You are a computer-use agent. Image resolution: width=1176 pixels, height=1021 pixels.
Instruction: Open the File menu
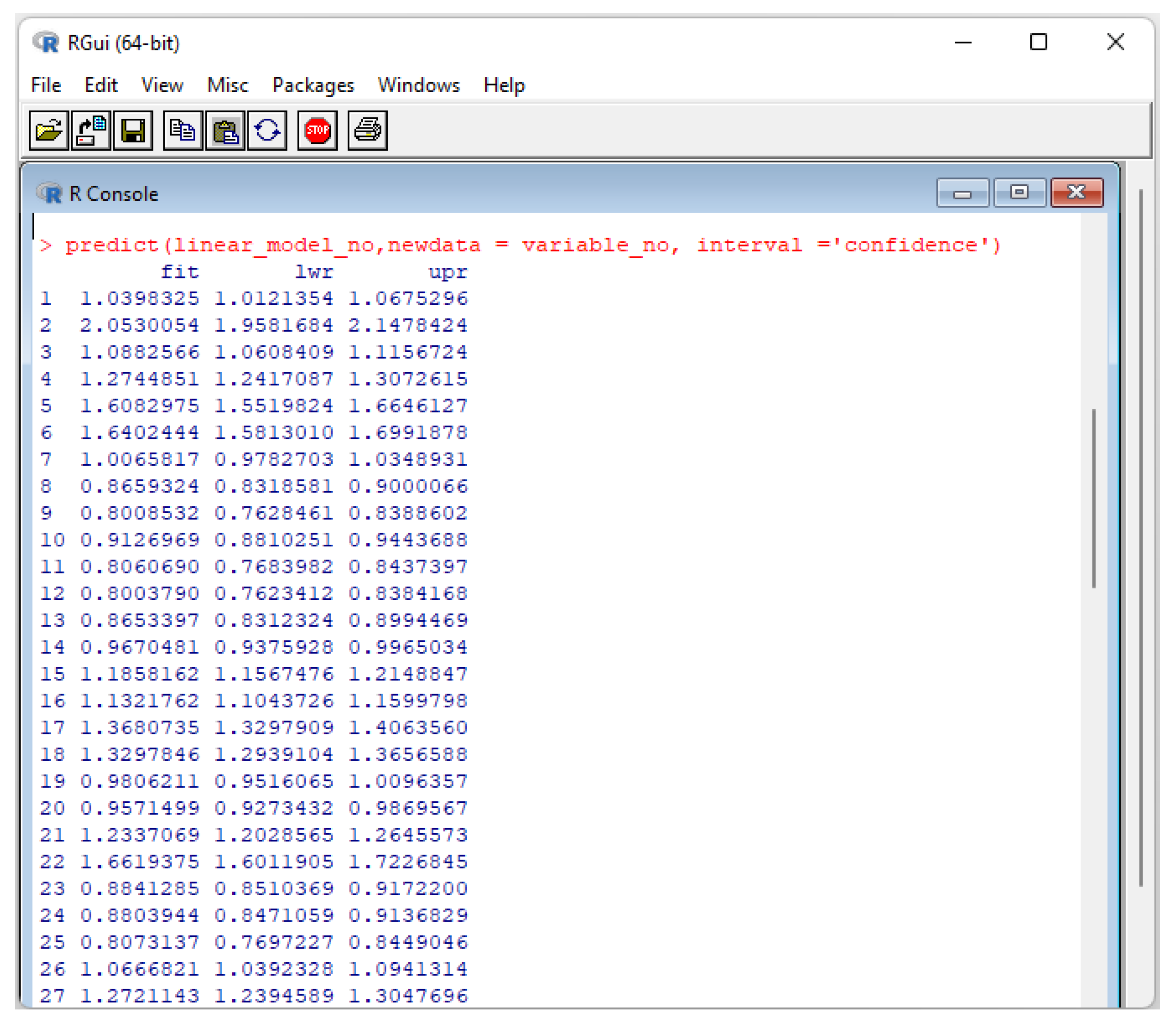pyautogui.click(x=46, y=85)
